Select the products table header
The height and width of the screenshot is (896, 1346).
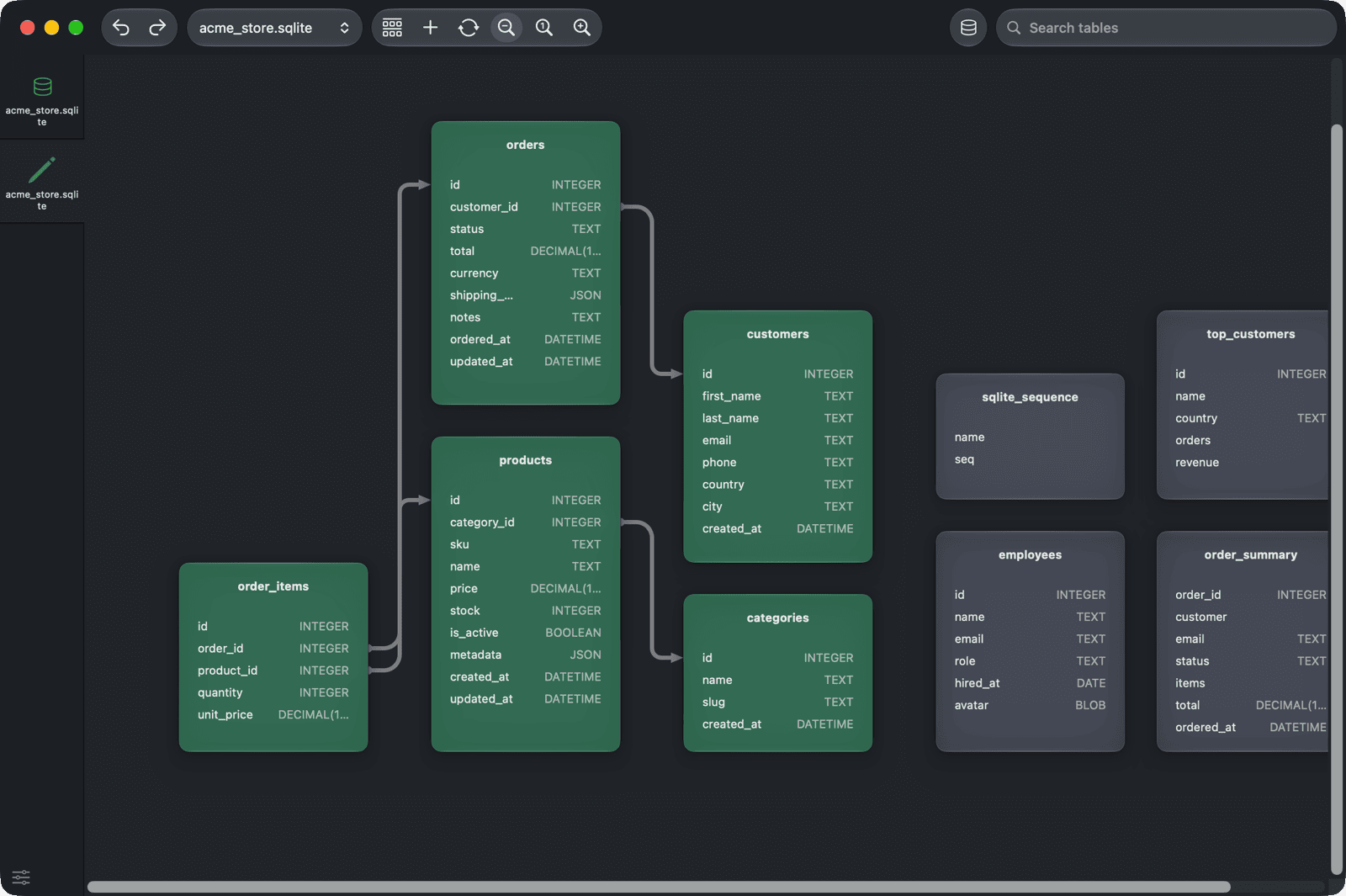click(526, 460)
